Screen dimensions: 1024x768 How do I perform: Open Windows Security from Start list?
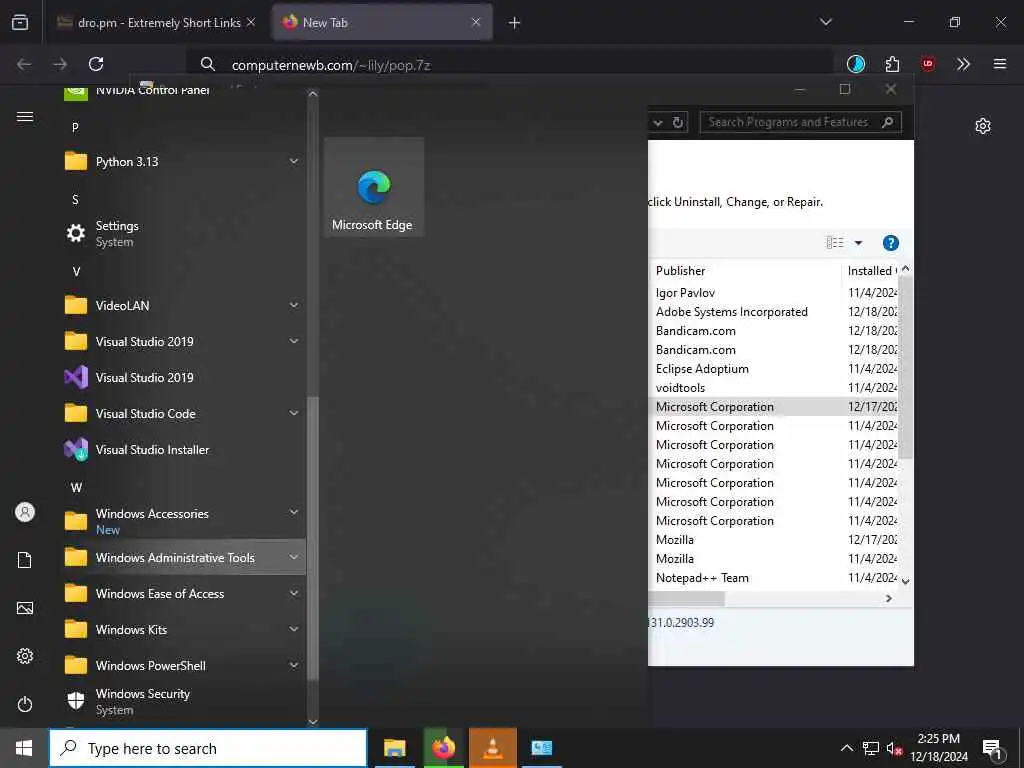coord(184,701)
